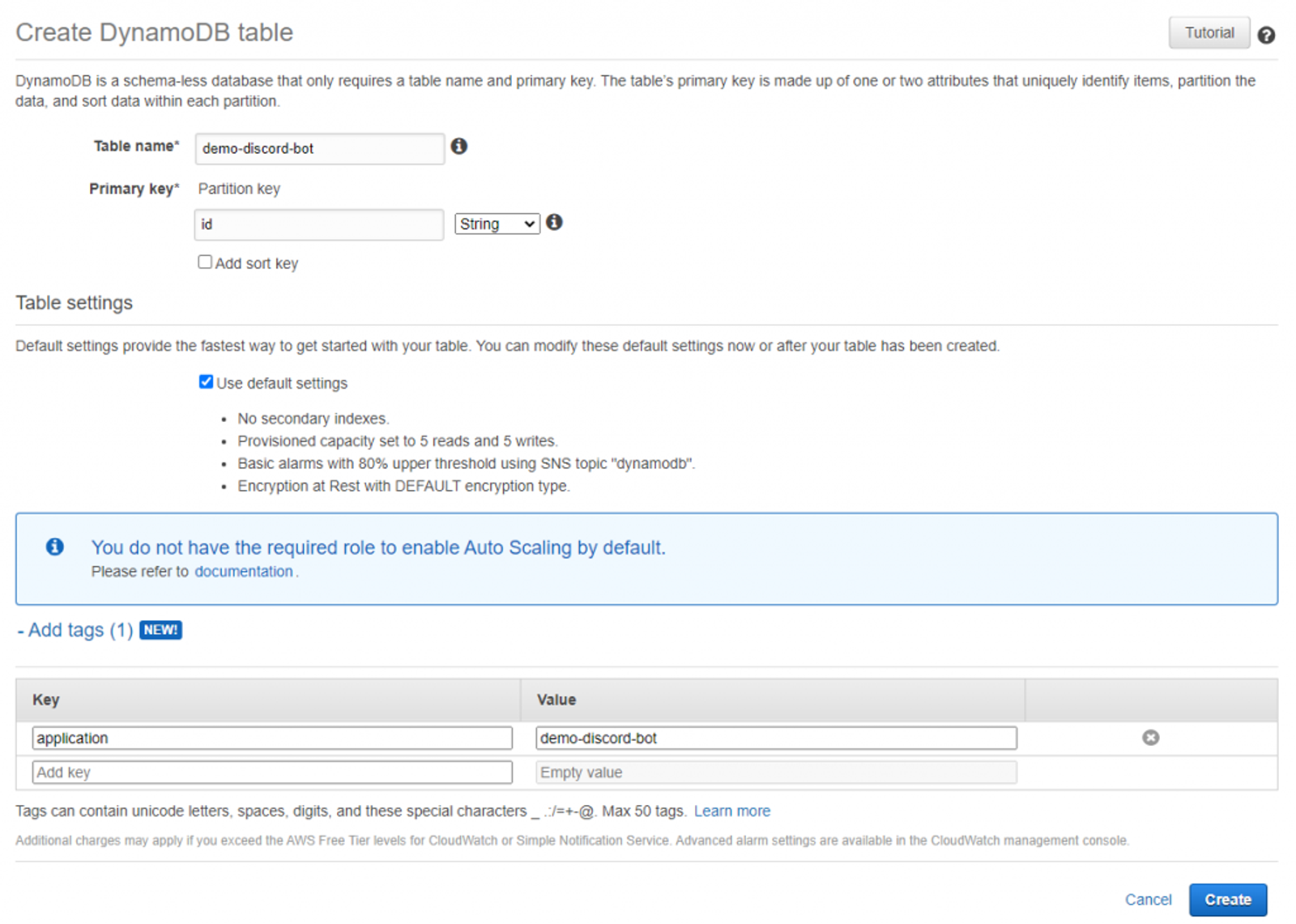Viewport: 1296px width, 924px height.
Task: Click the blue Auto Scaling notice info icon
Action: (55, 547)
